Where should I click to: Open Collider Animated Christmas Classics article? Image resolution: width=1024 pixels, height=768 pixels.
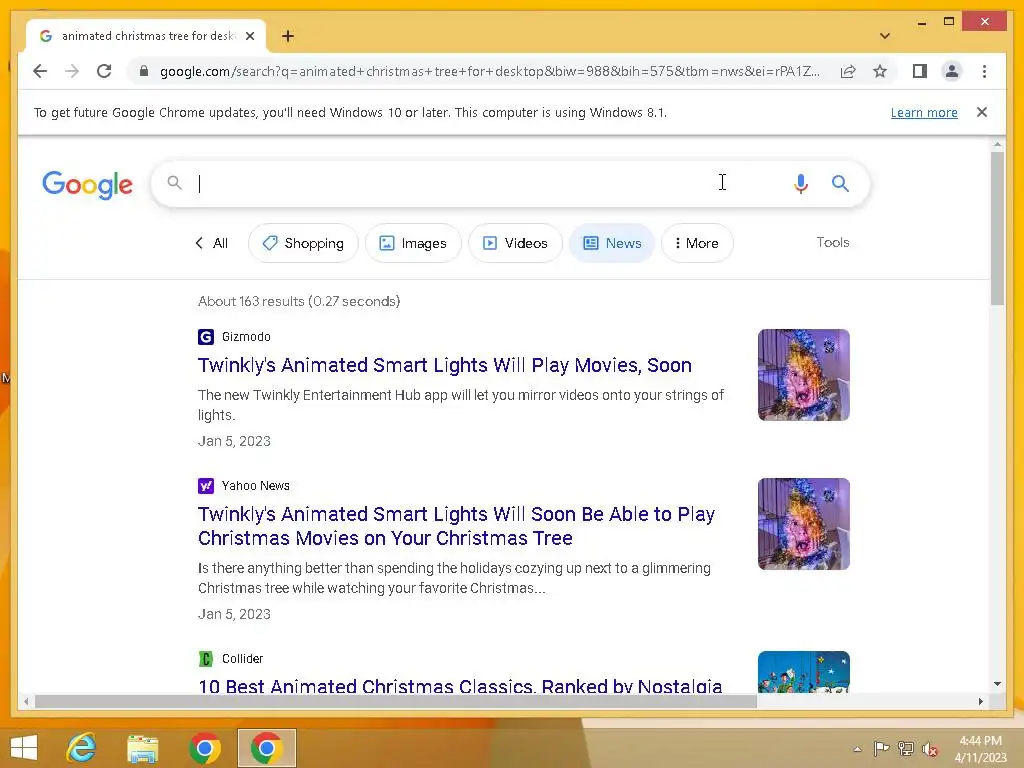coord(460,686)
